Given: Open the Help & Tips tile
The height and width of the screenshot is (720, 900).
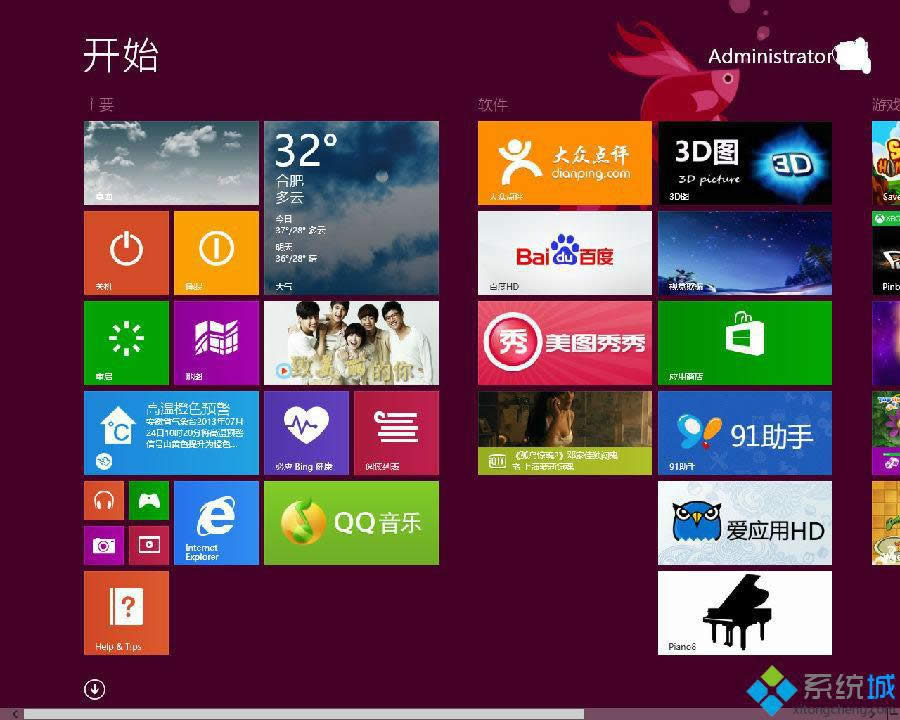Looking at the screenshot, I should pyautogui.click(x=126, y=612).
